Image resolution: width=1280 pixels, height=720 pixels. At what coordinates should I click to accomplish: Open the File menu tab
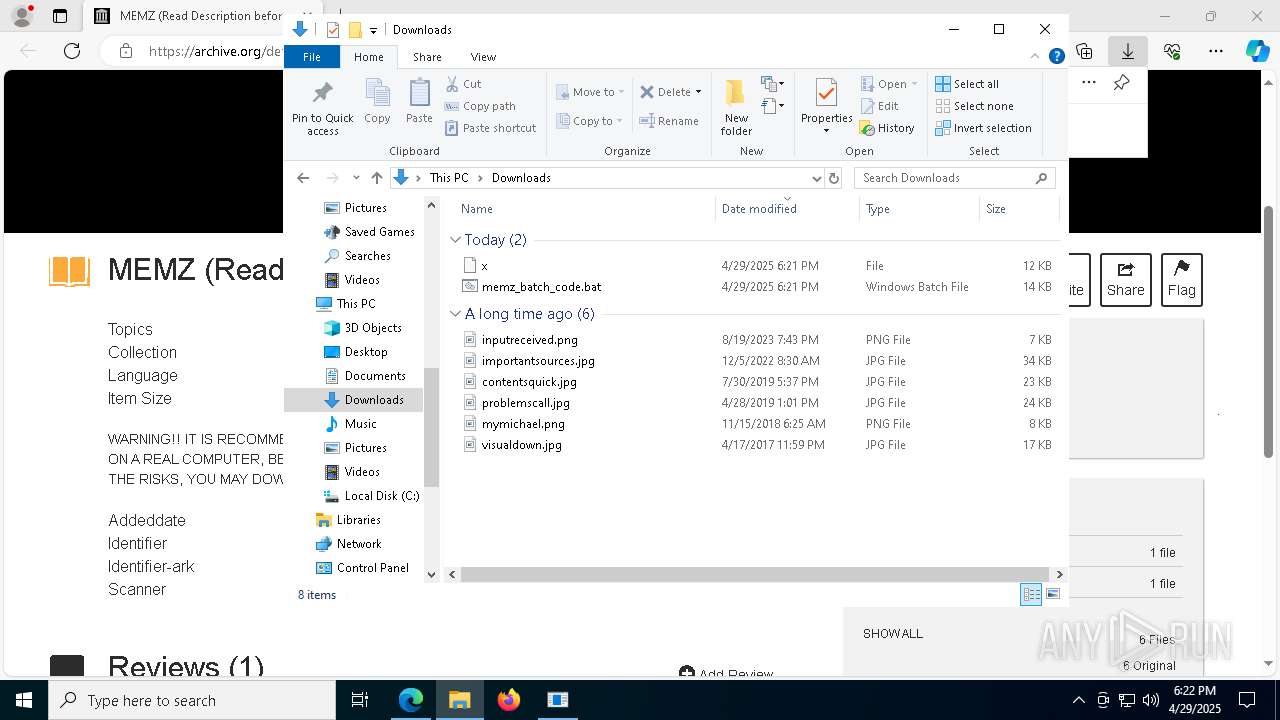[312, 57]
